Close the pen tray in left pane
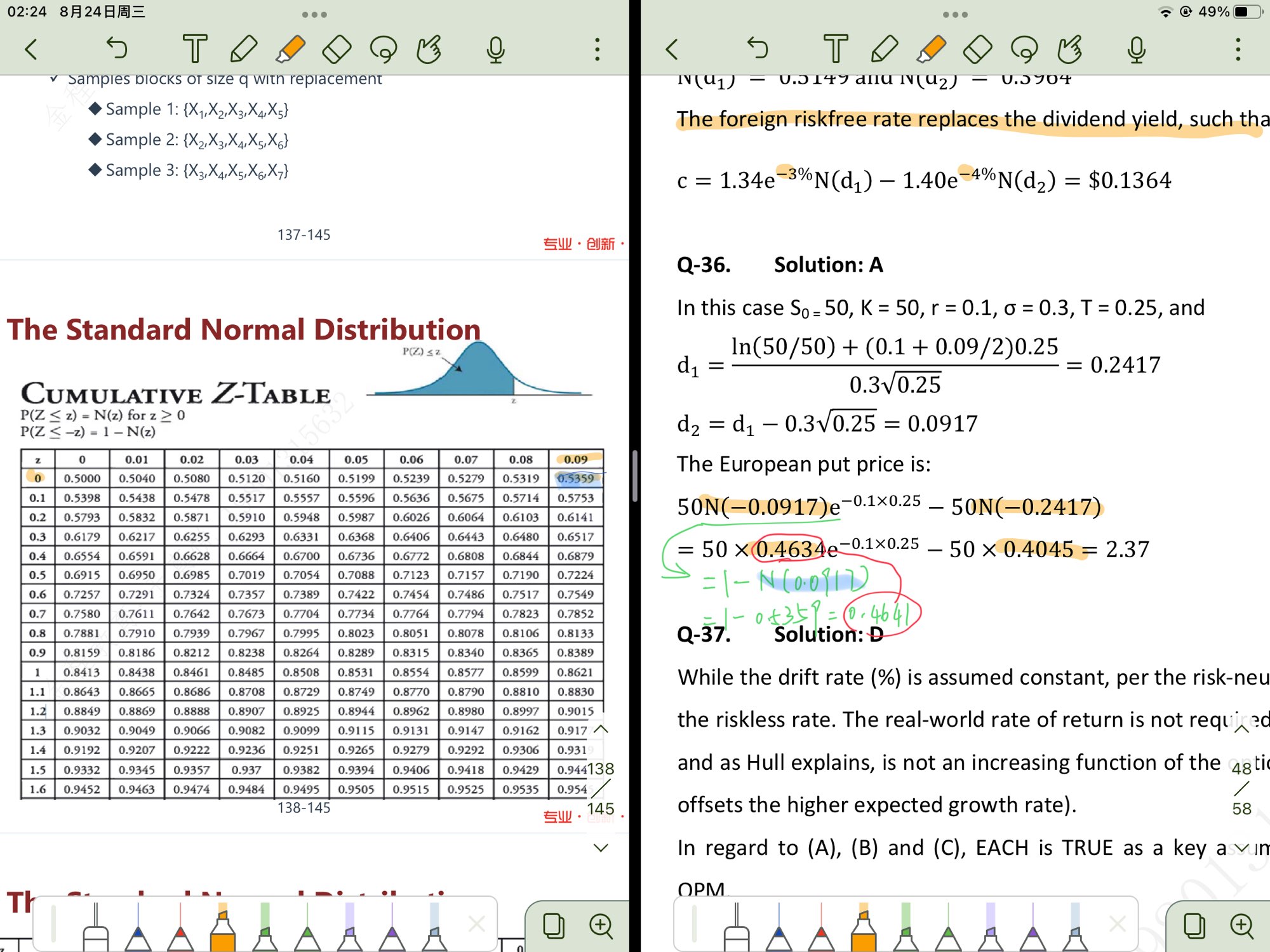This screenshot has width=1270, height=952. tap(476, 923)
